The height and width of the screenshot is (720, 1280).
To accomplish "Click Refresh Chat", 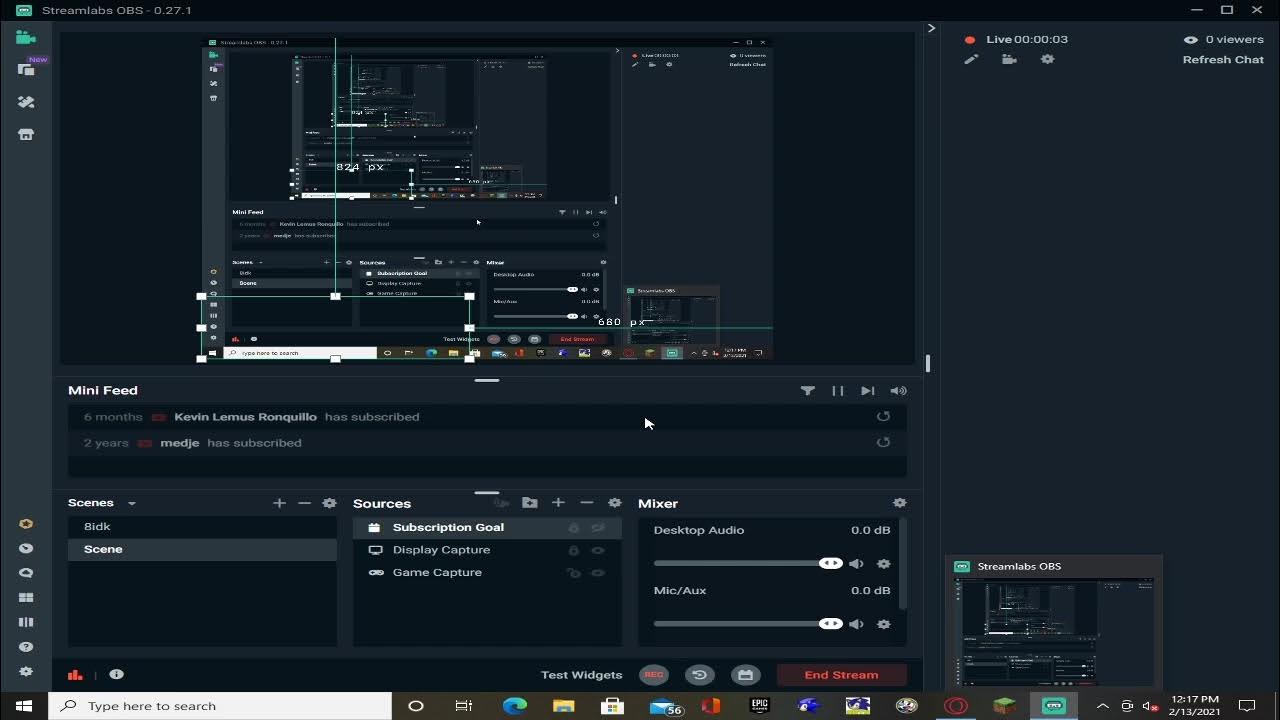I will tap(1223, 60).
